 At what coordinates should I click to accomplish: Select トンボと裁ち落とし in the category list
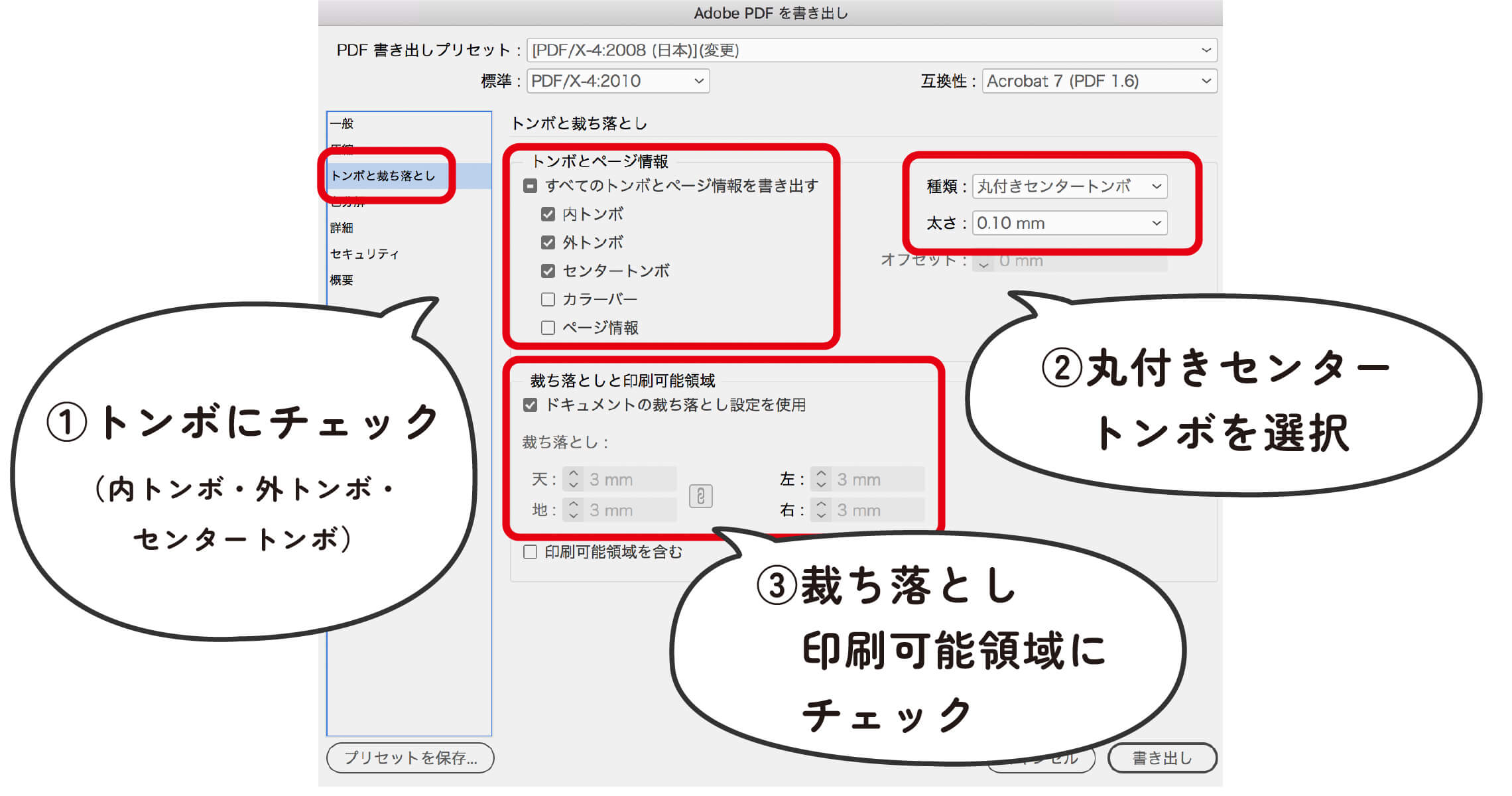[x=409, y=176]
